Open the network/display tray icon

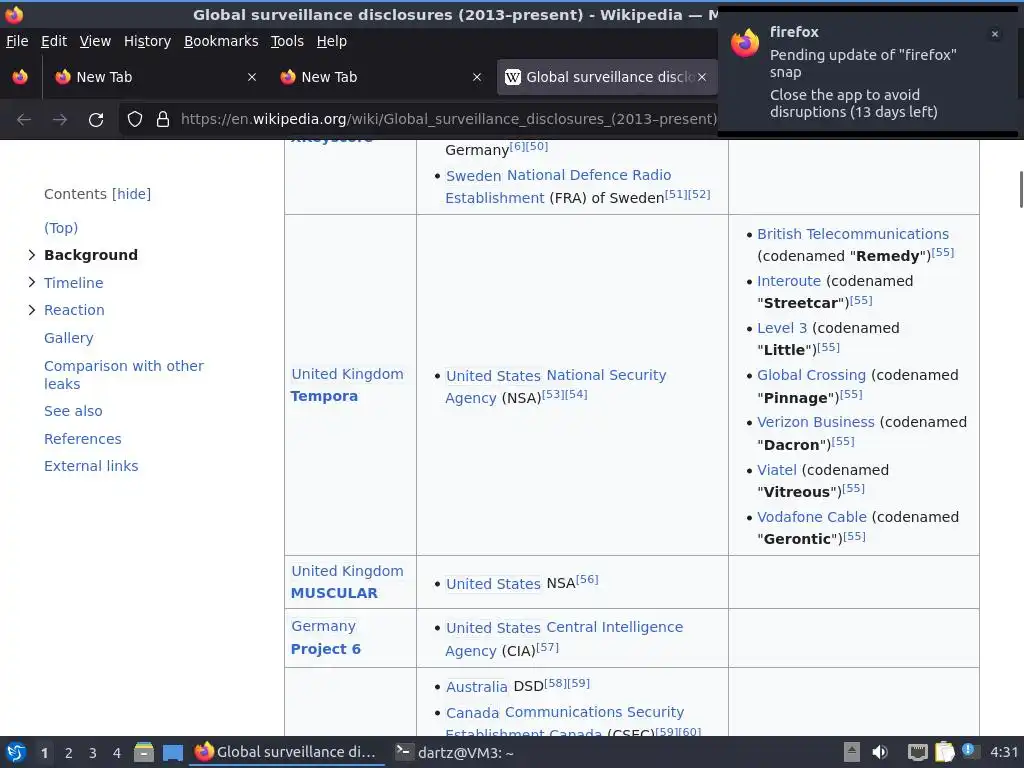918,752
